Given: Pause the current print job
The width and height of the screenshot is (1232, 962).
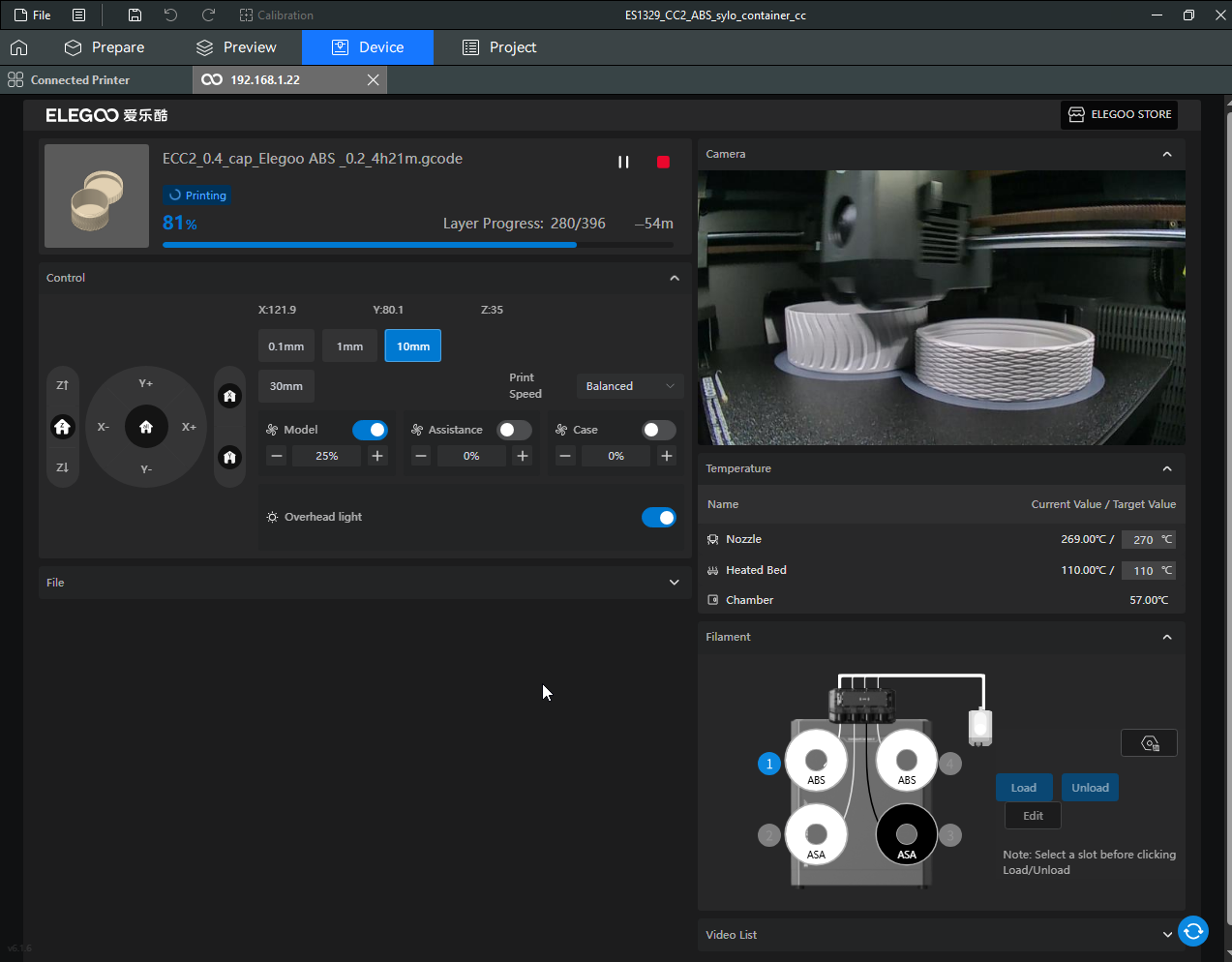Looking at the screenshot, I should [x=623, y=163].
